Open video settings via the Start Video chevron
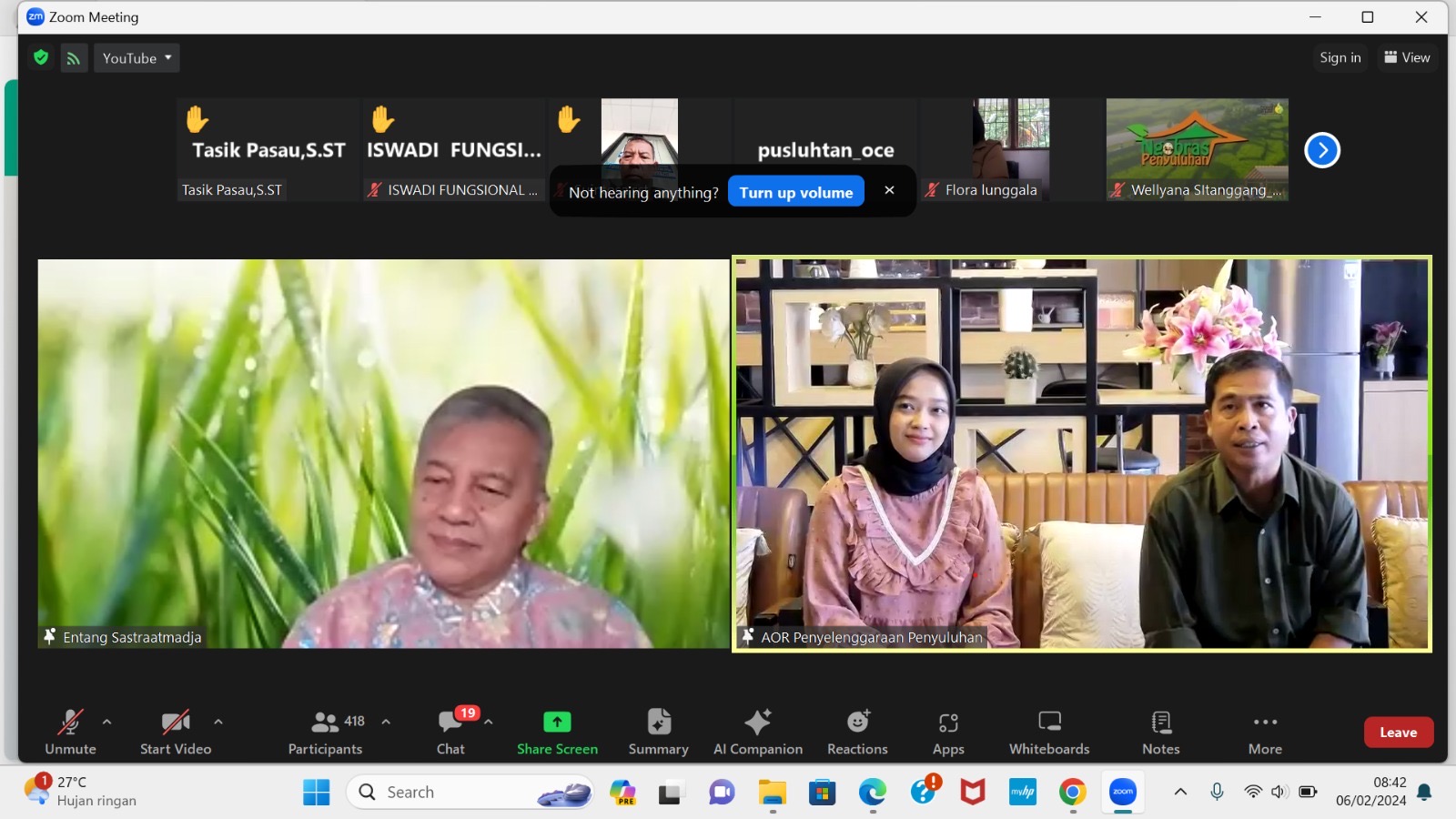Image resolution: width=1456 pixels, height=819 pixels. pos(218,721)
